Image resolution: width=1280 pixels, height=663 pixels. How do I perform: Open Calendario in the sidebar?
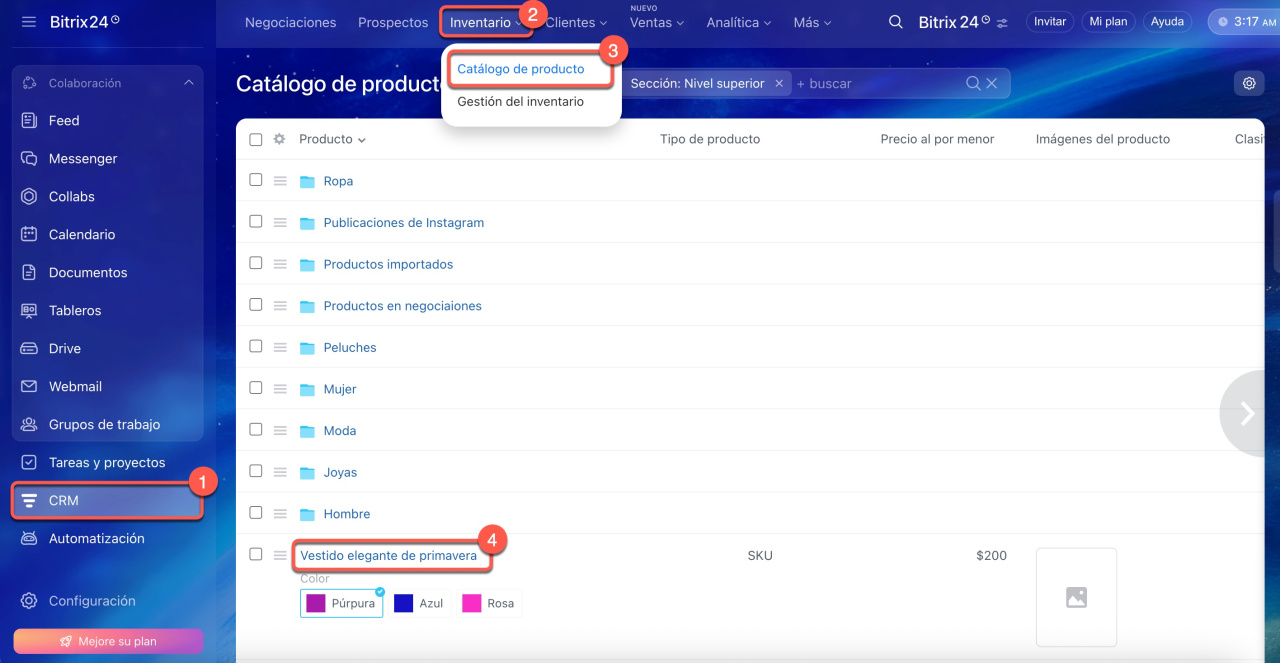[82, 235]
